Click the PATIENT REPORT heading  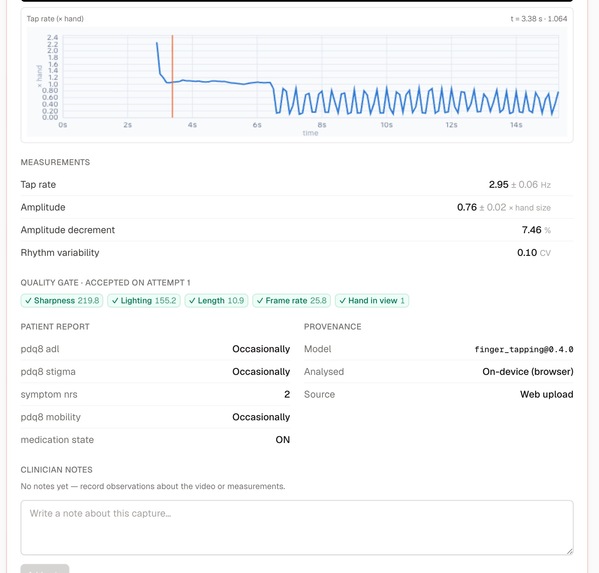pos(55,327)
